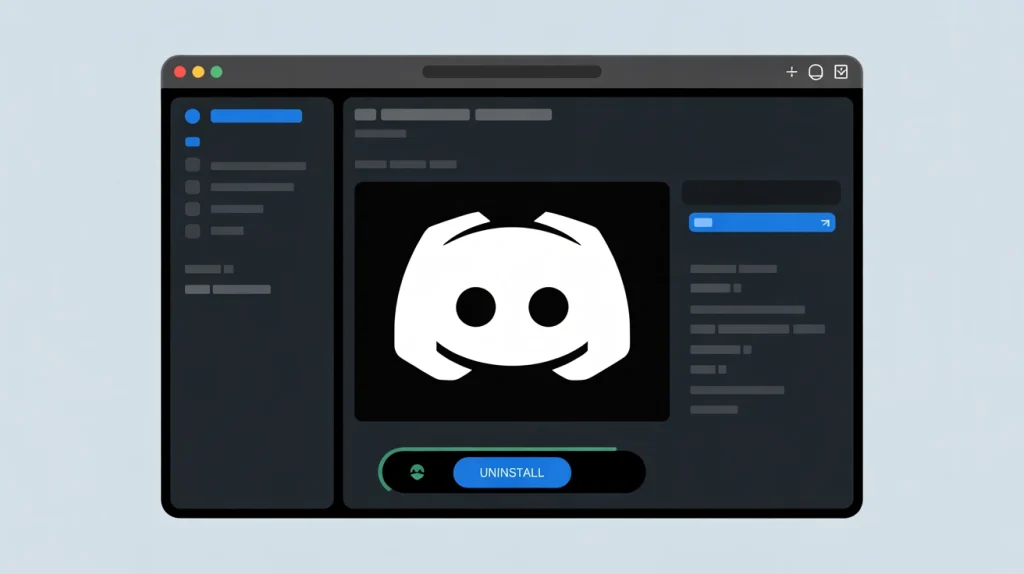Click the yellow minimize window button
This screenshot has height=574, width=1024.
pyautogui.click(x=199, y=72)
